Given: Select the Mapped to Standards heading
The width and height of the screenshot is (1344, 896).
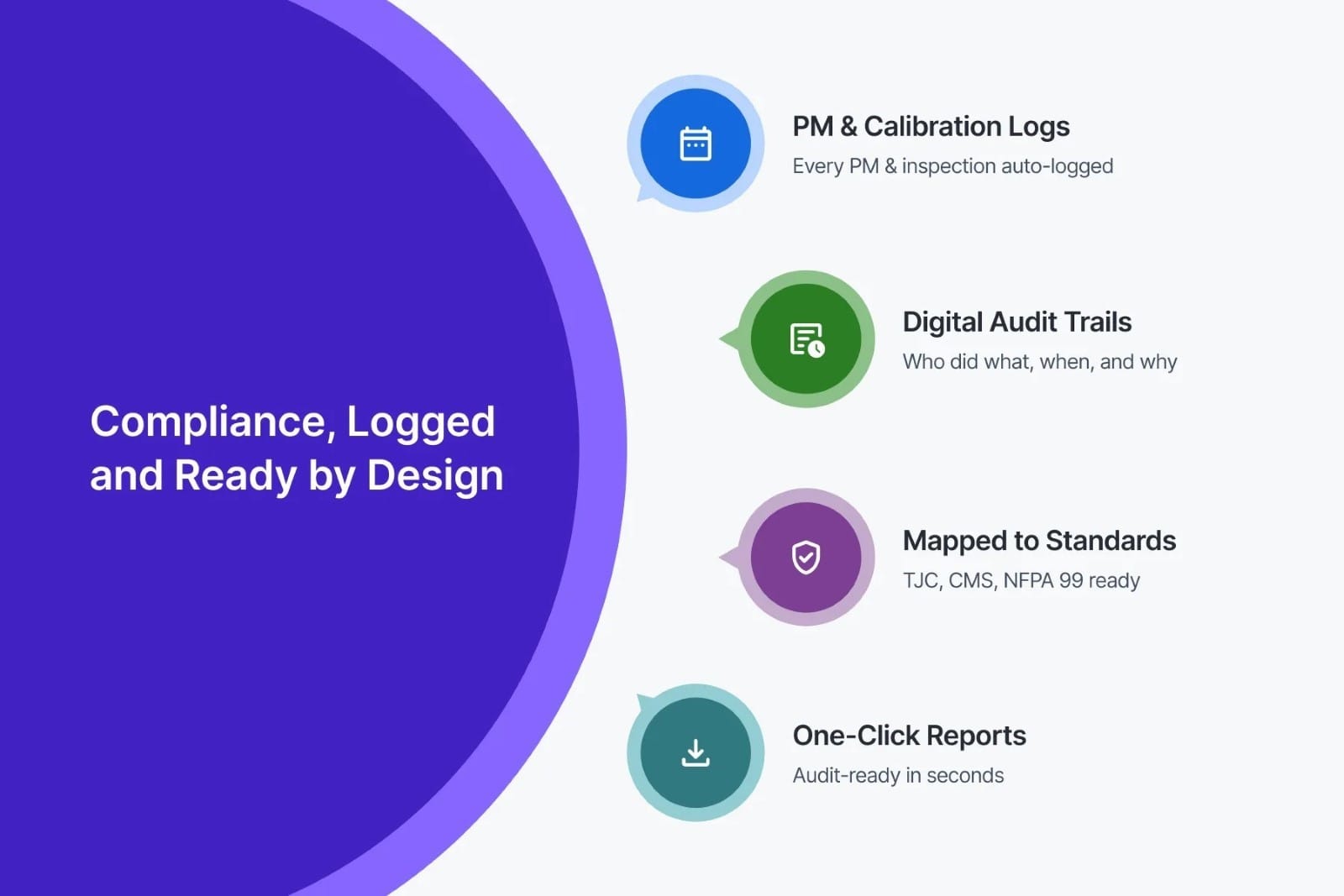Looking at the screenshot, I should pos(1039,541).
